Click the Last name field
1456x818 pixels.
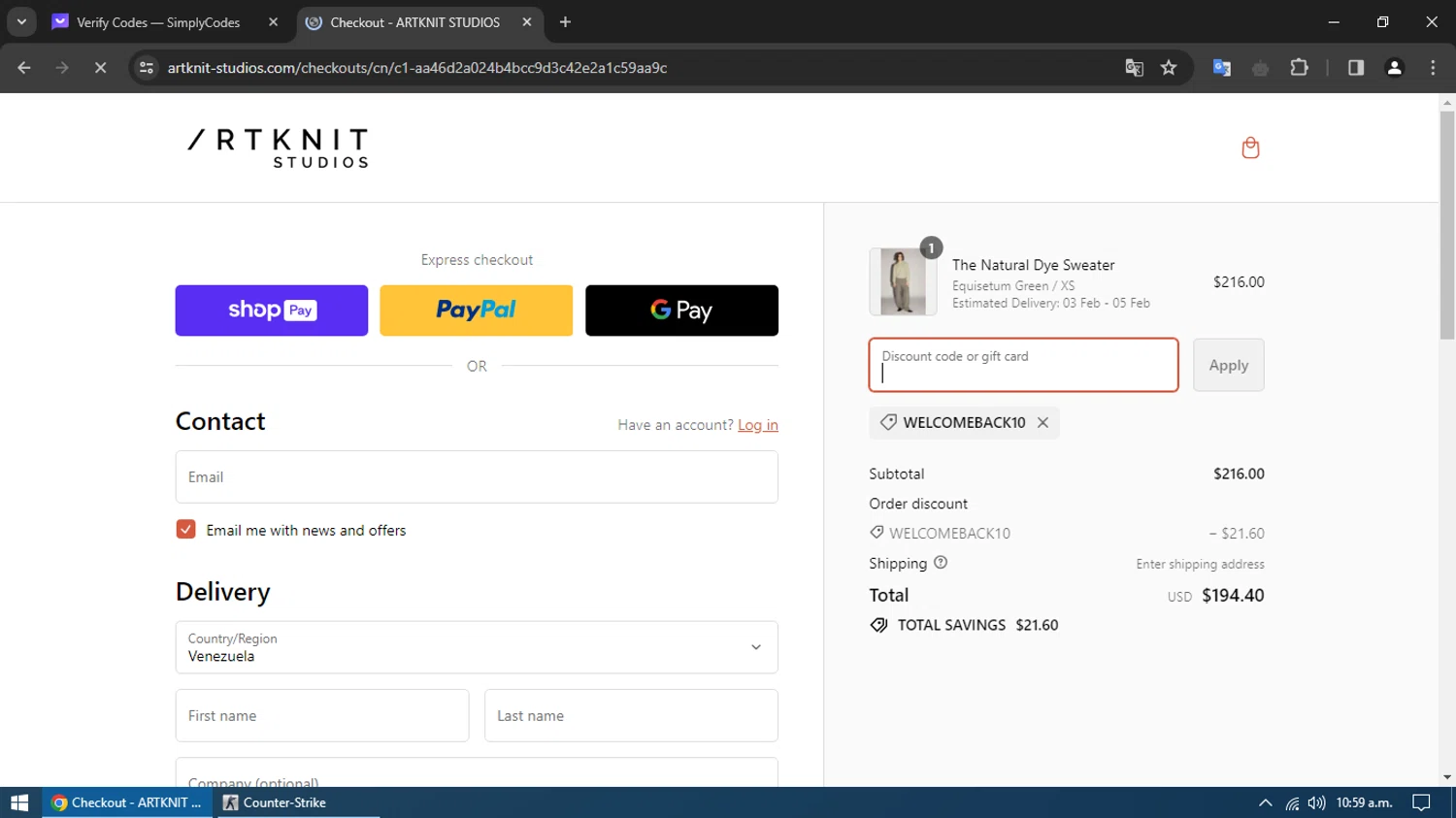click(631, 715)
